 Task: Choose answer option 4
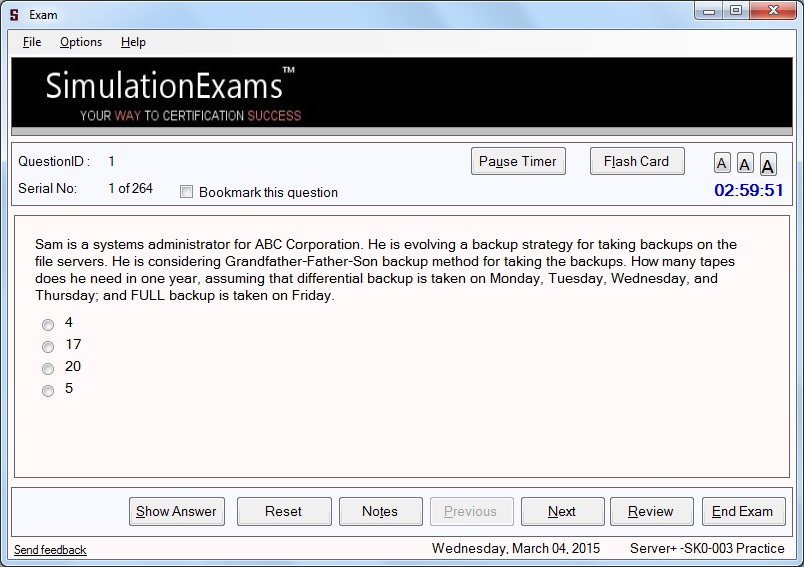tap(48, 325)
